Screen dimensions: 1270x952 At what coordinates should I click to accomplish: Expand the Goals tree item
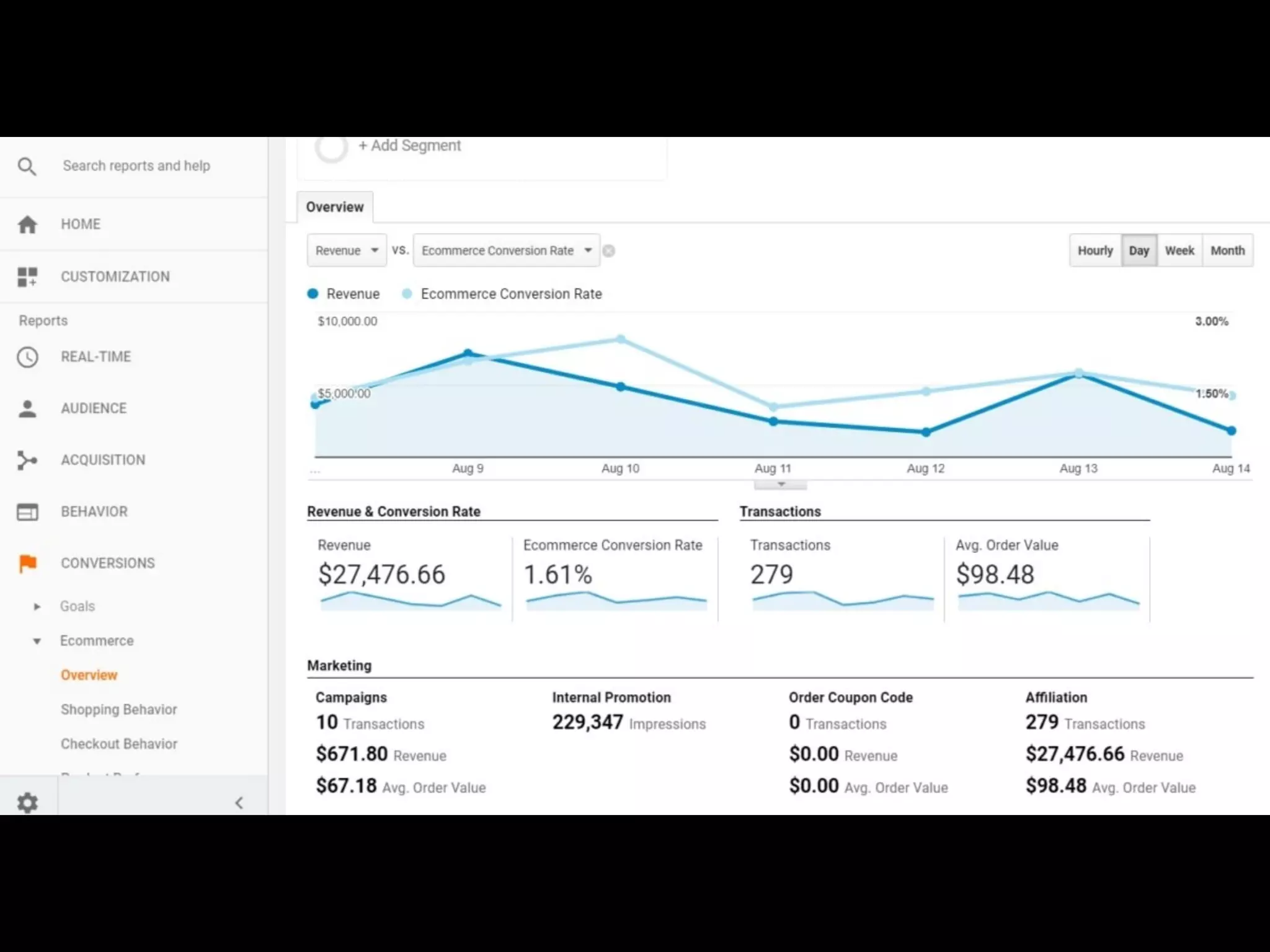click(x=37, y=606)
